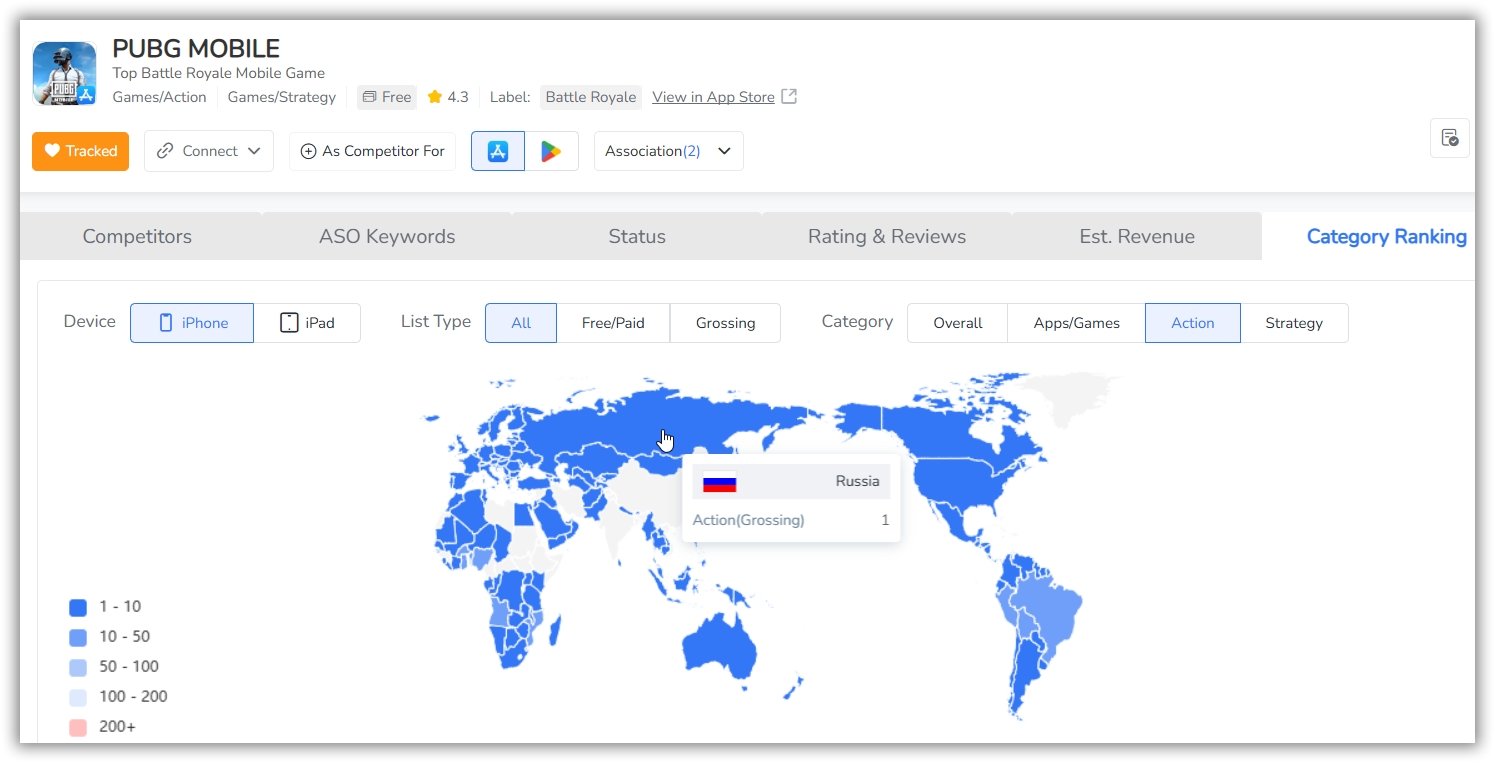This screenshot has height=763, width=1495.
Task: Expand the Association(2) dropdown
Action: [x=668, y=151]
